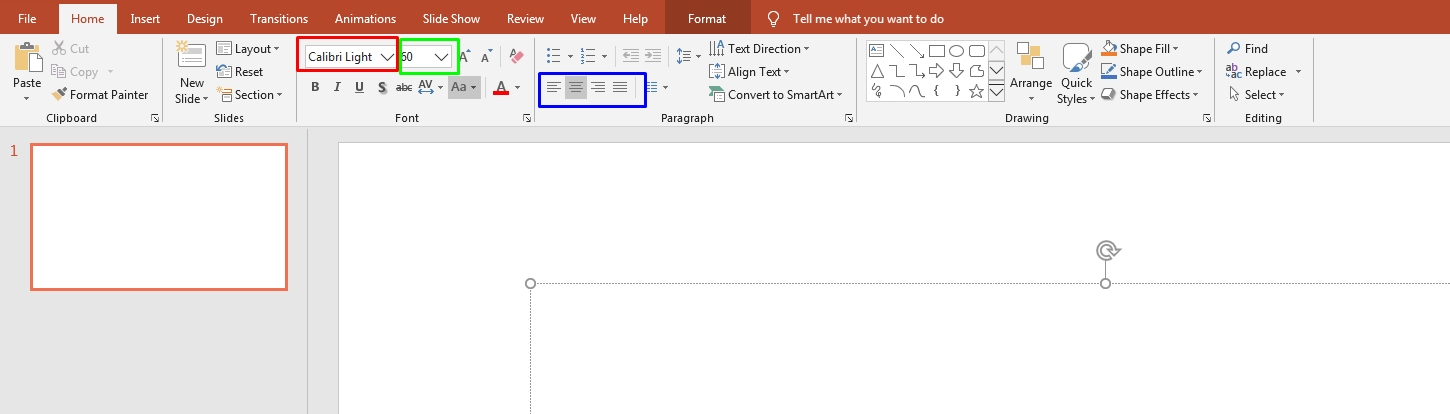
Task: Justify the text alignment
Action: (620, 88)
